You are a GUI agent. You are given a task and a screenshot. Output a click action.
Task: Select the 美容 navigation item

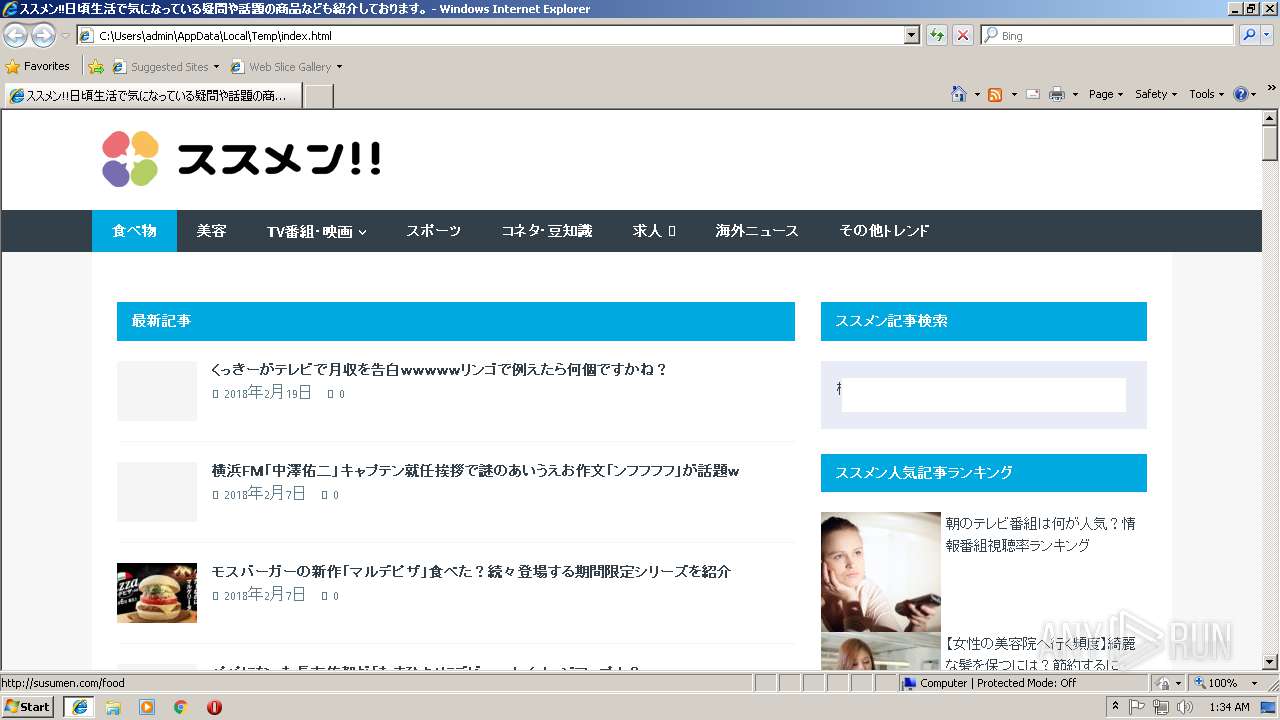pos(212,231)
